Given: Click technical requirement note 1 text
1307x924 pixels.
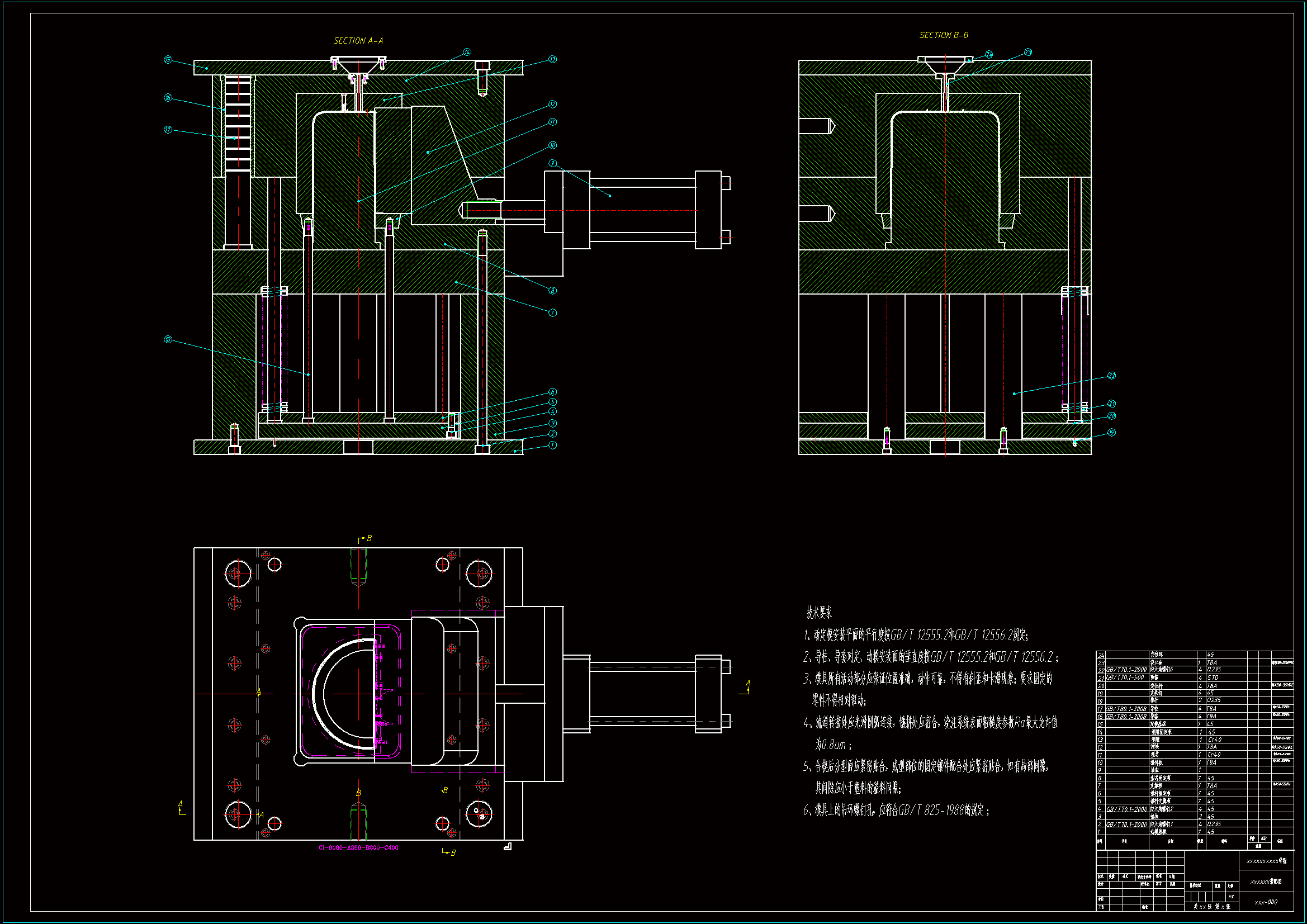Looking at the screenshot, I should point(915,635).
